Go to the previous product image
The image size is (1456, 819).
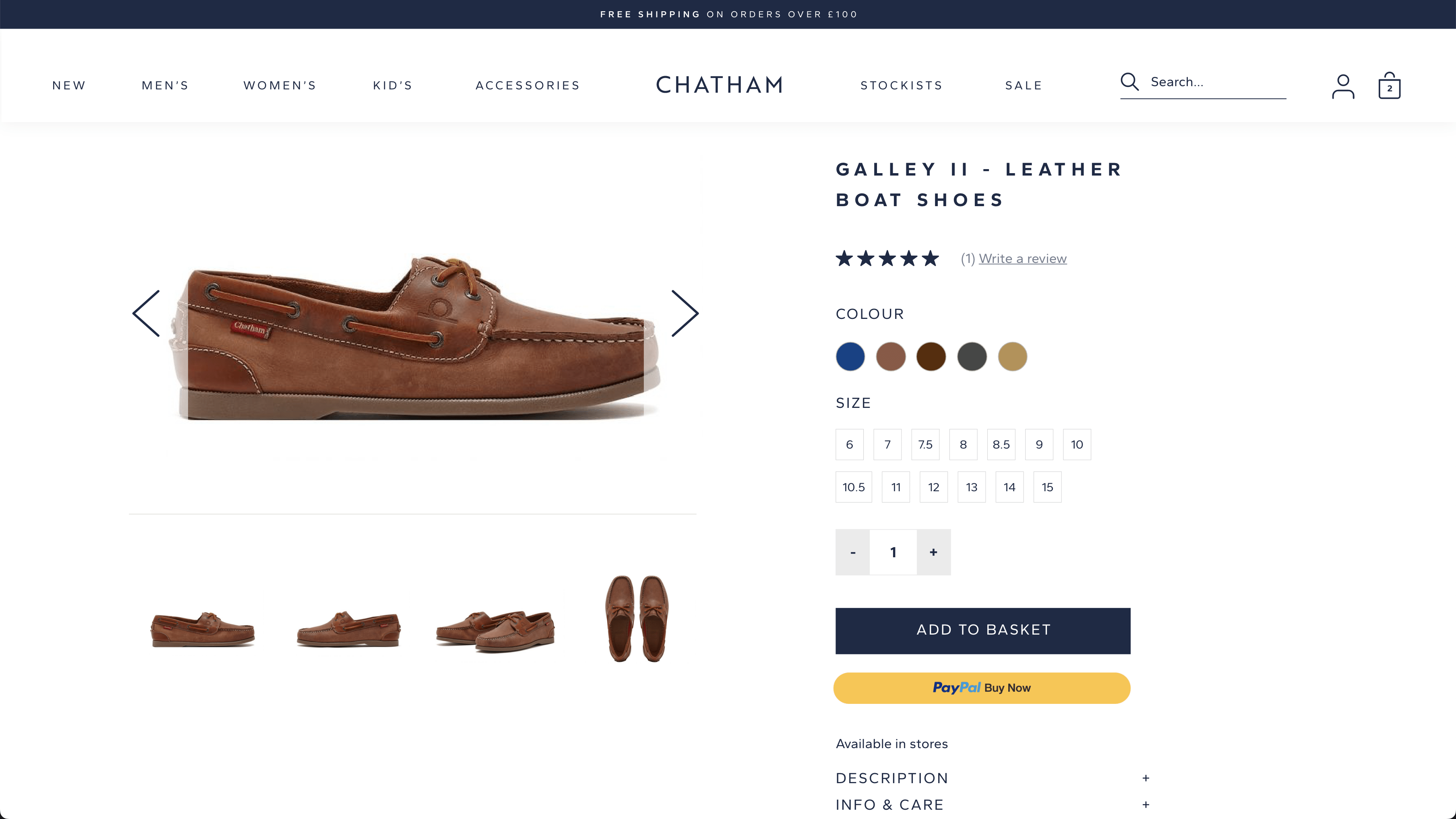point(147,314)
